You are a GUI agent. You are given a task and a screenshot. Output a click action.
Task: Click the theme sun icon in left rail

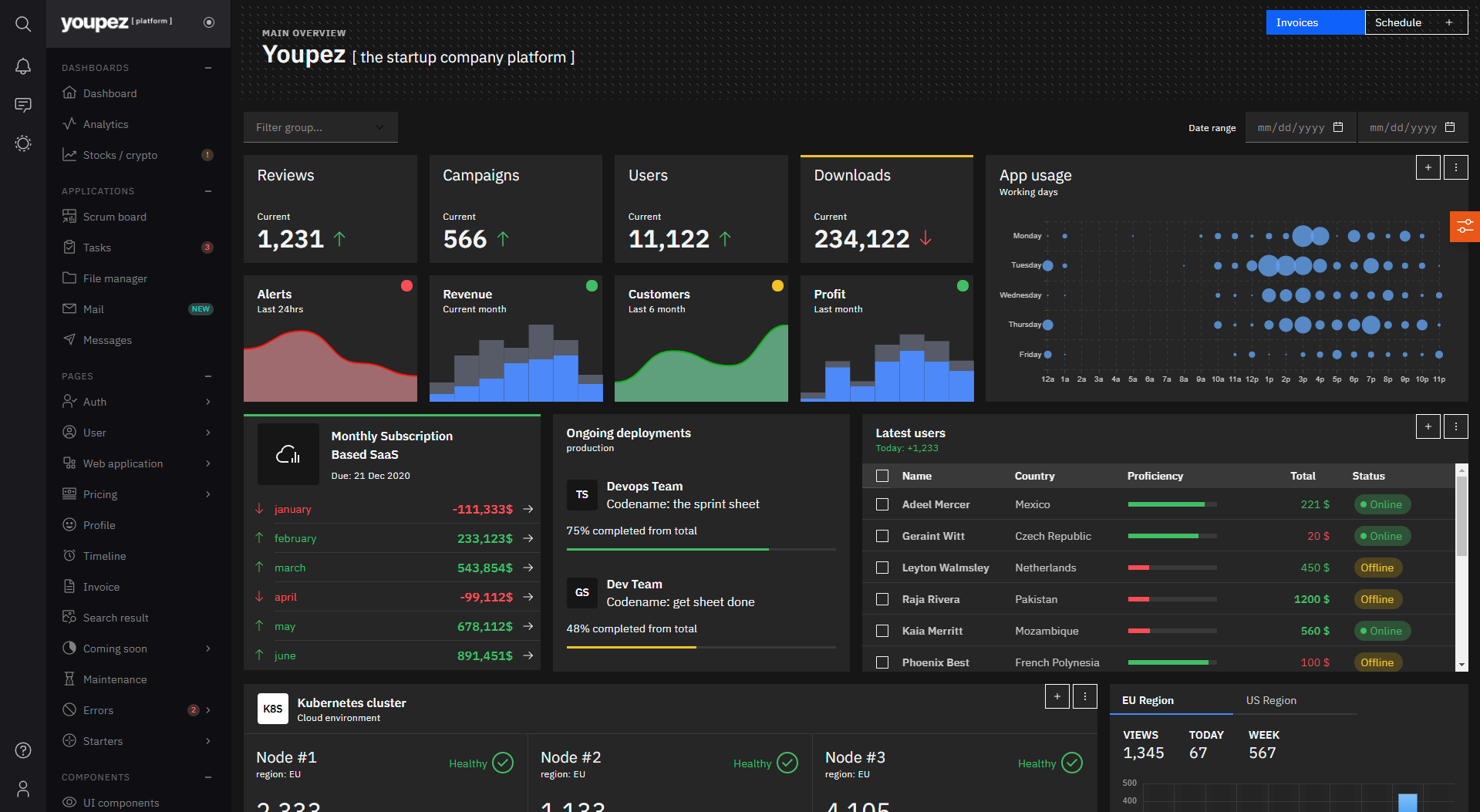tap(23, 143)
